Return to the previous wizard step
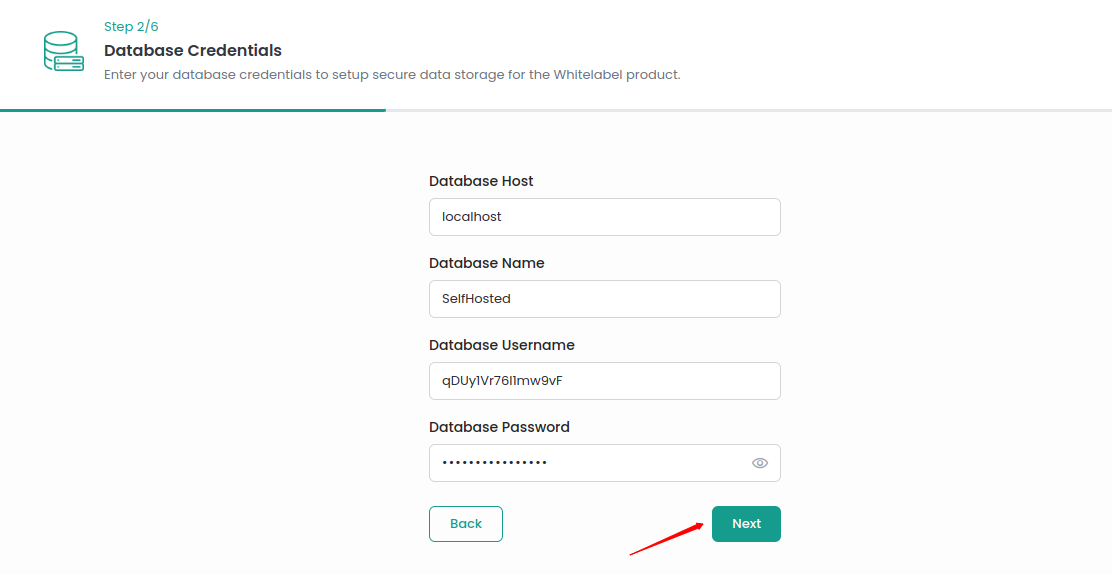This screenshot has width=1112, height=579. tap(465, 523)
